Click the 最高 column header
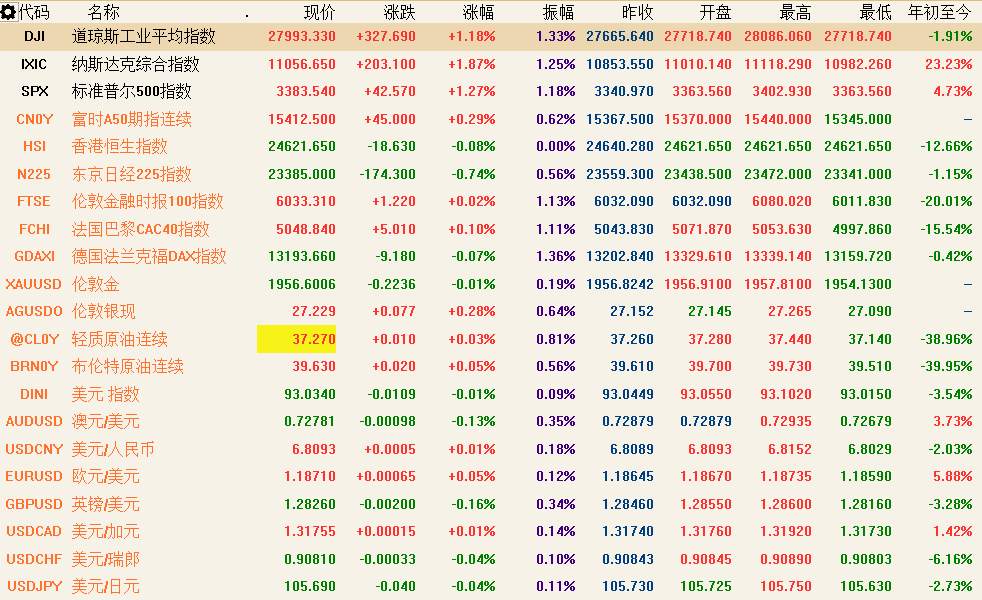This screenshot has height=600, width=982. tap(795, 12)
